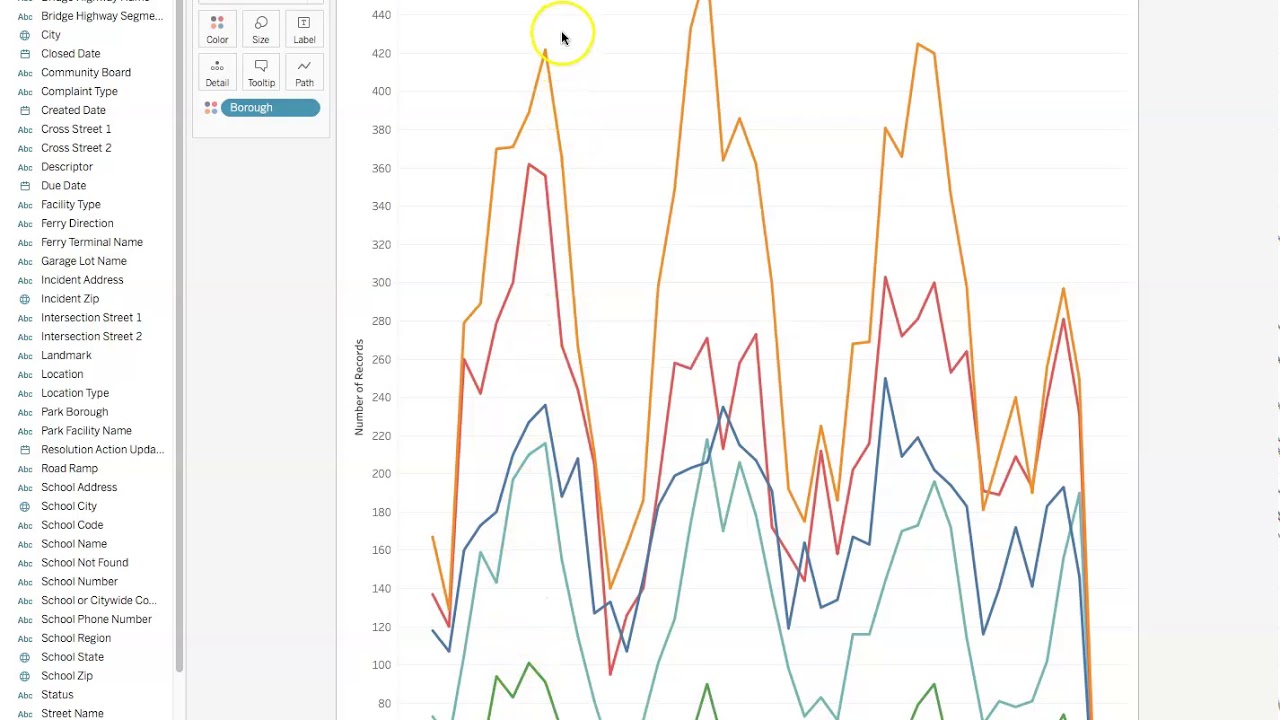This screenshot has height=720, width=1280.
Task: Open the Tooltip marks card button
Action: pyautogui.click(x=261, y=73)
